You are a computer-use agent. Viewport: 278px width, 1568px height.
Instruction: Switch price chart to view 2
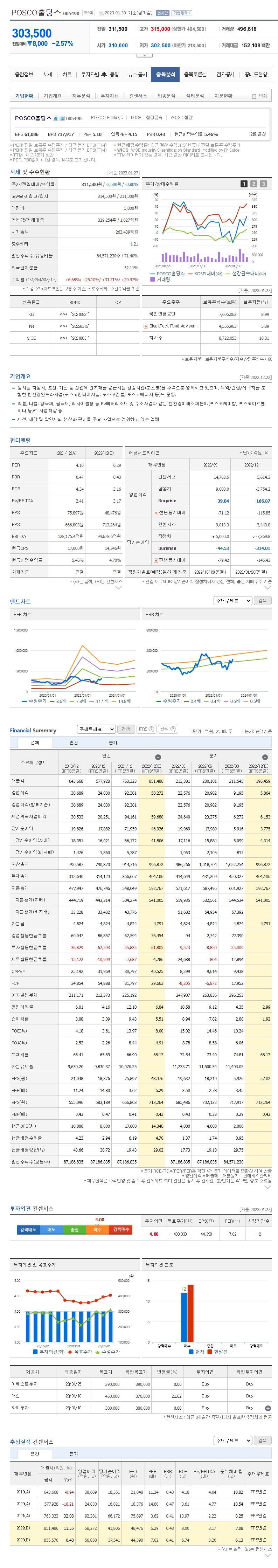click(254, 183)
